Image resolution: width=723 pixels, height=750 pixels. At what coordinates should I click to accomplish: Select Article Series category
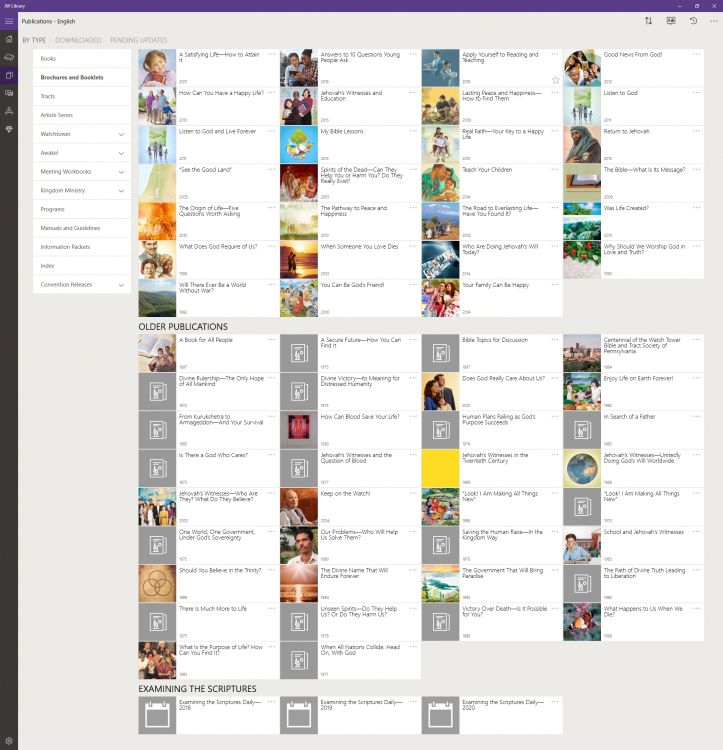tap(82, 115)
